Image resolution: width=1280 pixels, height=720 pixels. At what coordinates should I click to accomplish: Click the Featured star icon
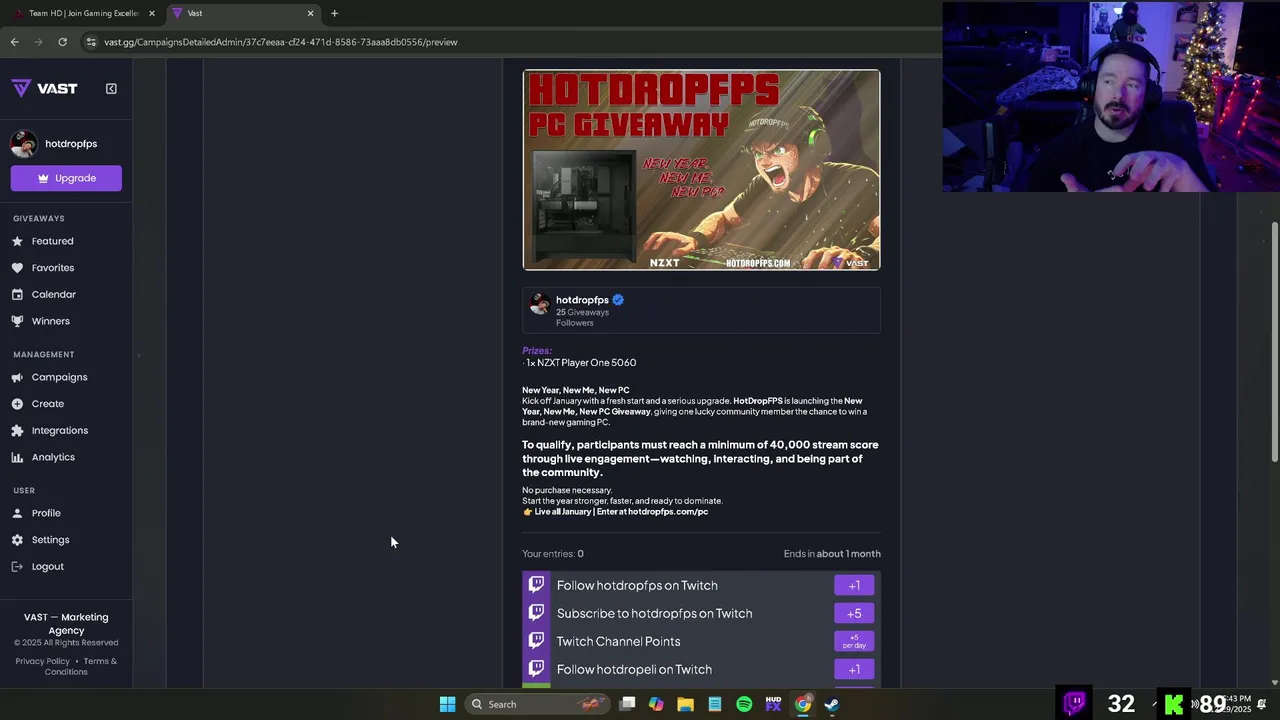pos(17,241)
